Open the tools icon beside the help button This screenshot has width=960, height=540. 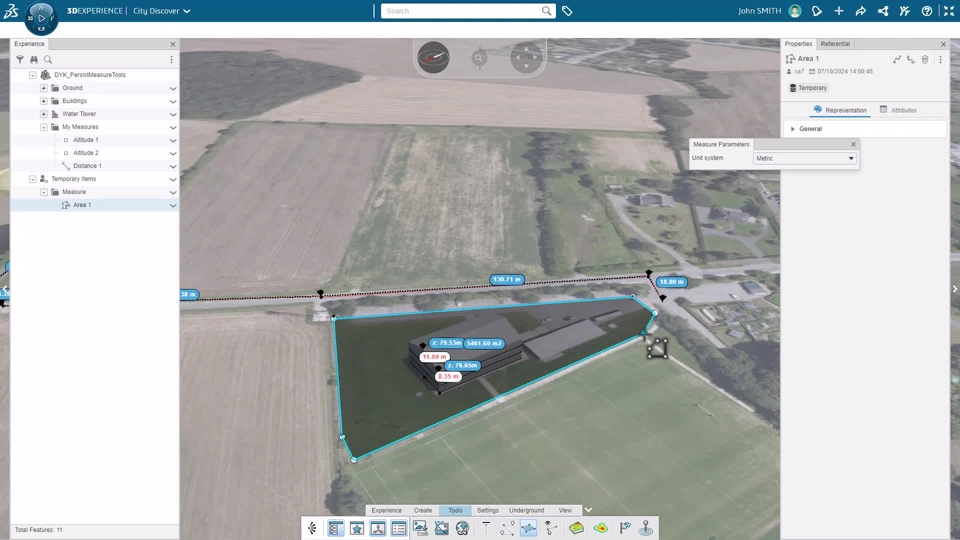[905, 11]
